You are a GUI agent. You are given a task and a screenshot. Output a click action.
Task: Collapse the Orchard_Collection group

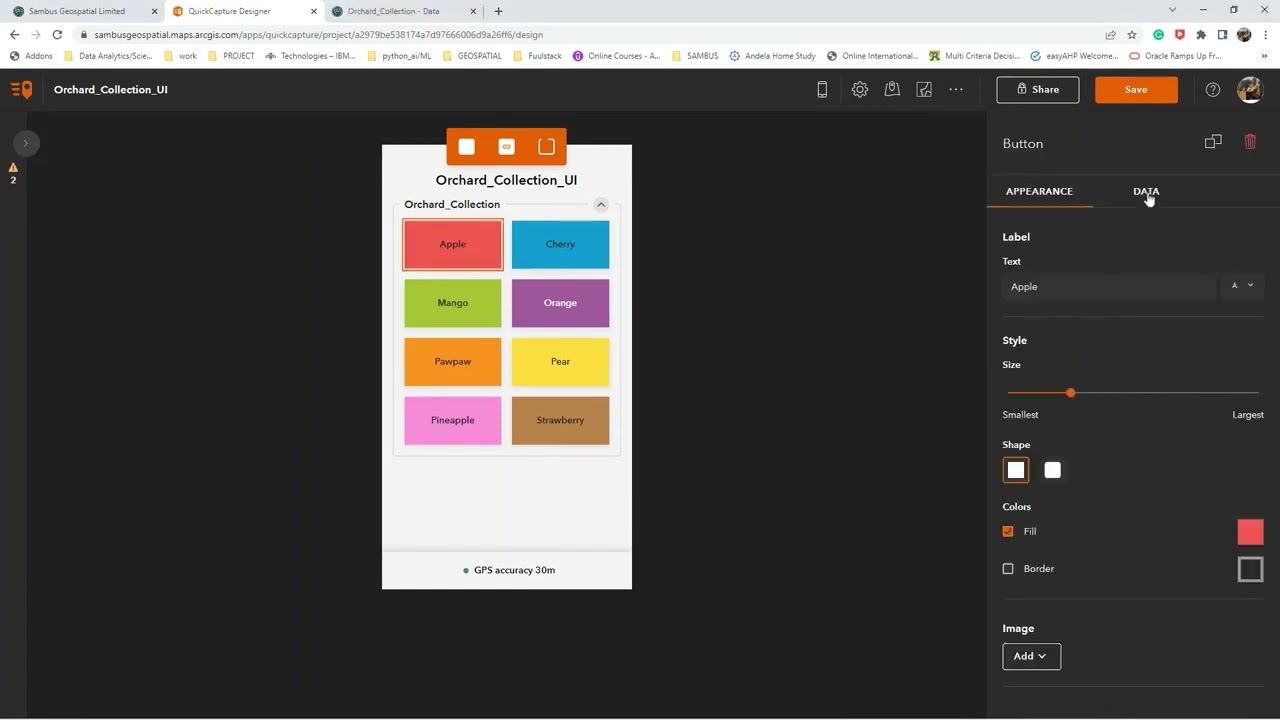(x=601, y=204)
